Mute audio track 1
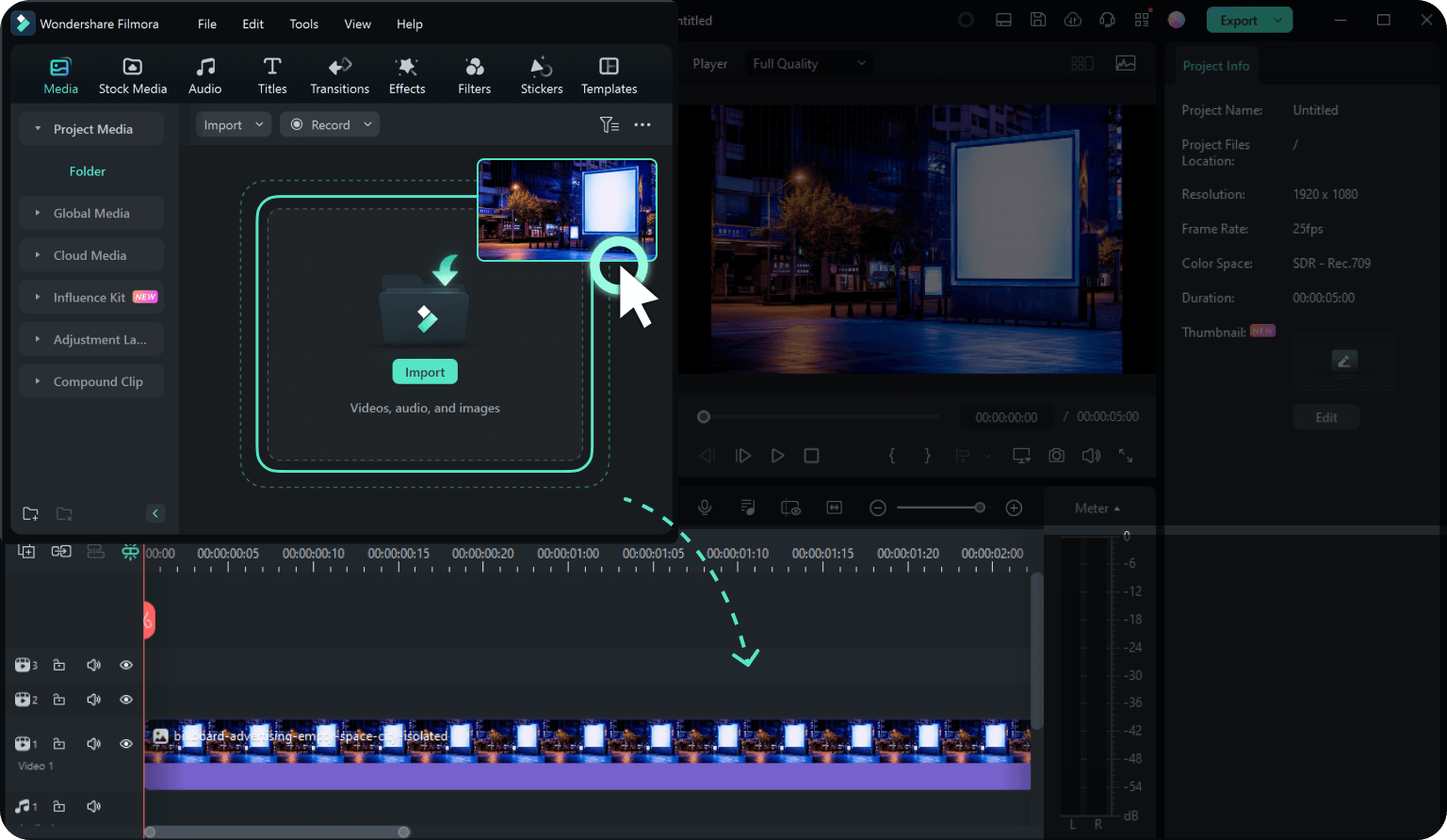This screenshot has width=1447, height=840. 93,806
